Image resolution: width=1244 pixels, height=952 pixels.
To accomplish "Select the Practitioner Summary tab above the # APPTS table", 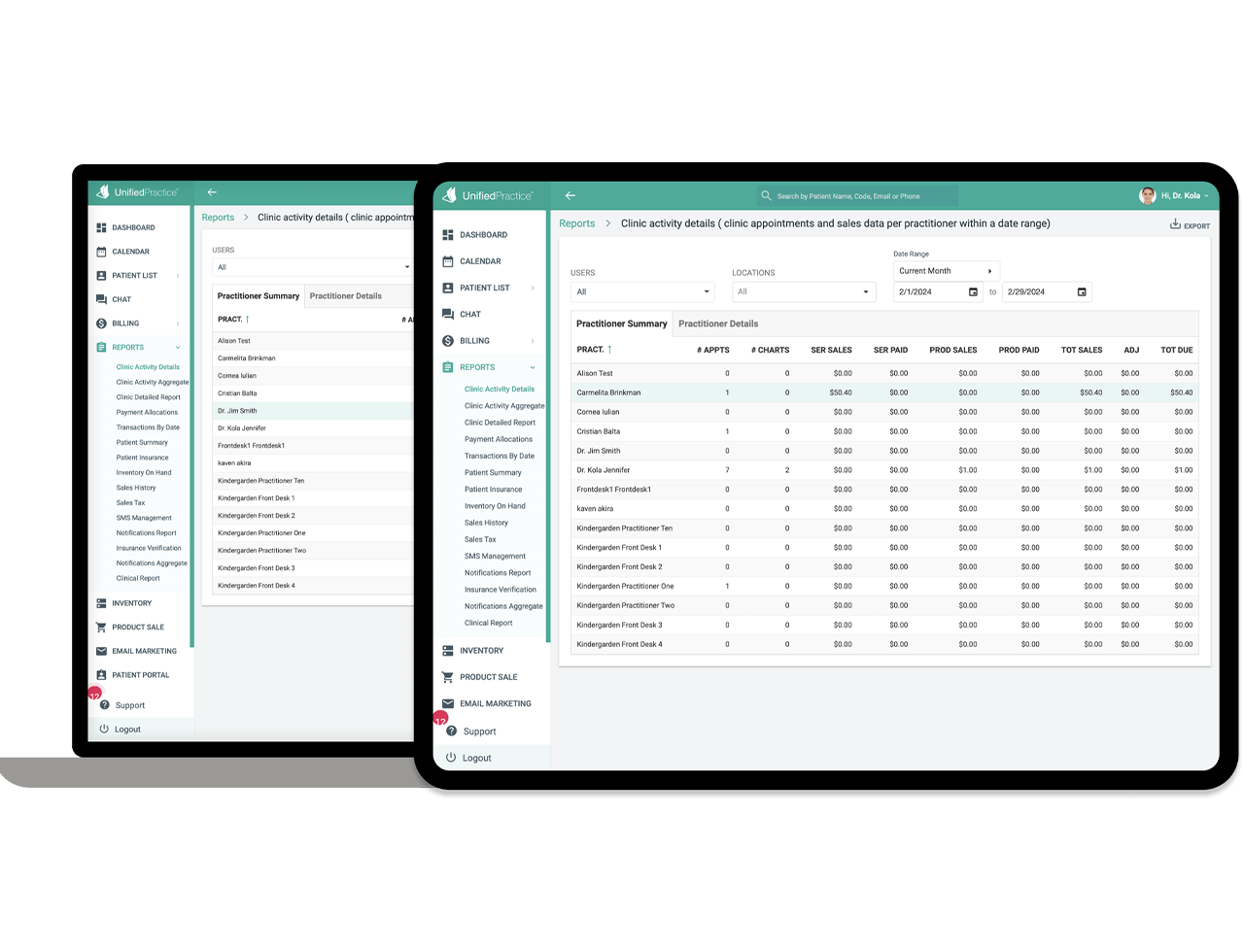I will coord(621,323).
